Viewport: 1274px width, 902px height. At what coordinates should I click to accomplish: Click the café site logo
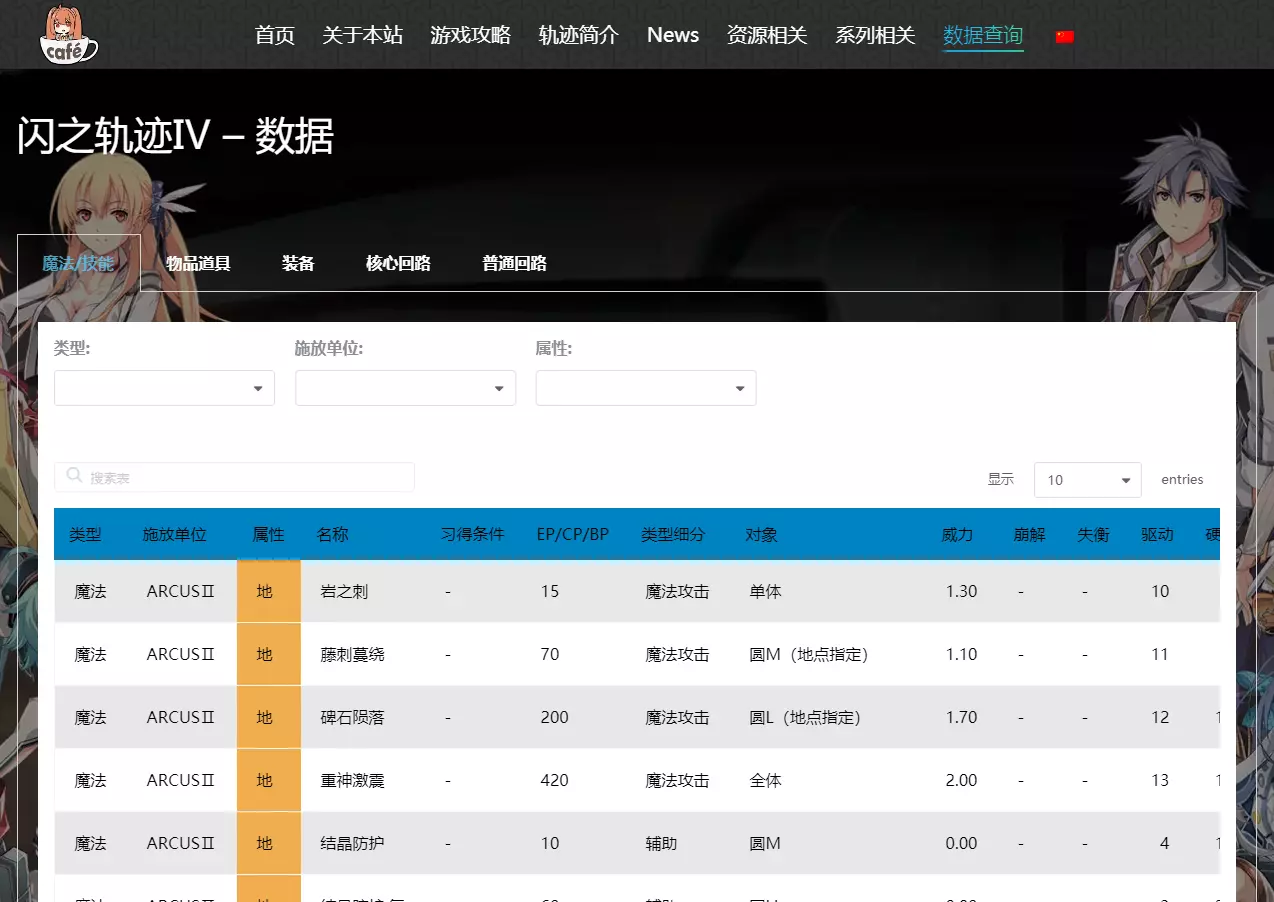point(68,34)
